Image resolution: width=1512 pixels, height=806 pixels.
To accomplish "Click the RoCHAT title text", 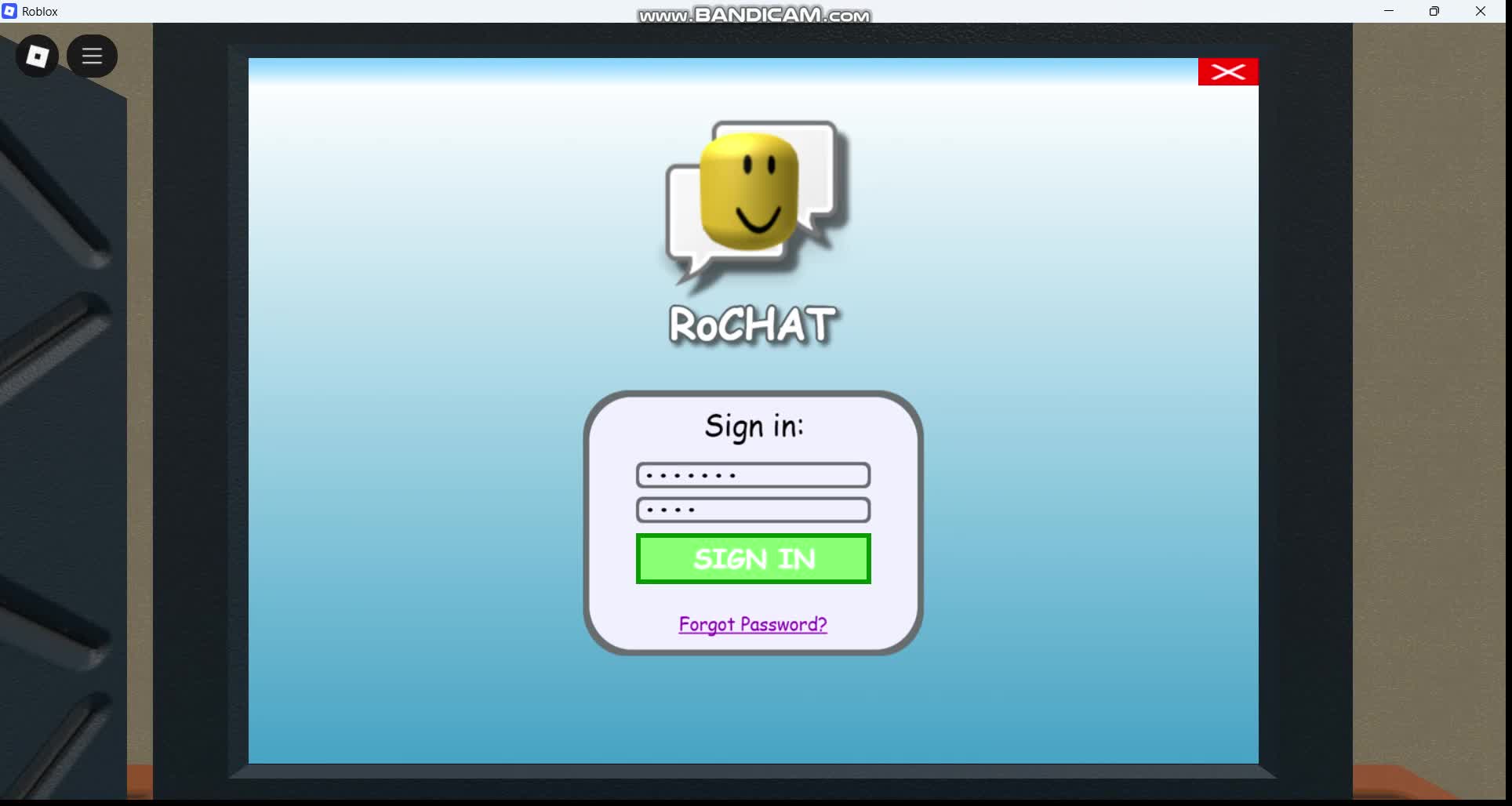I will coord(753,325).
